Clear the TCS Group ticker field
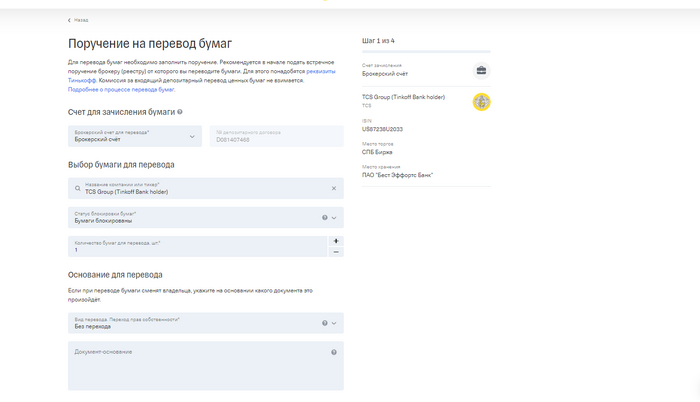 [334, 188]
